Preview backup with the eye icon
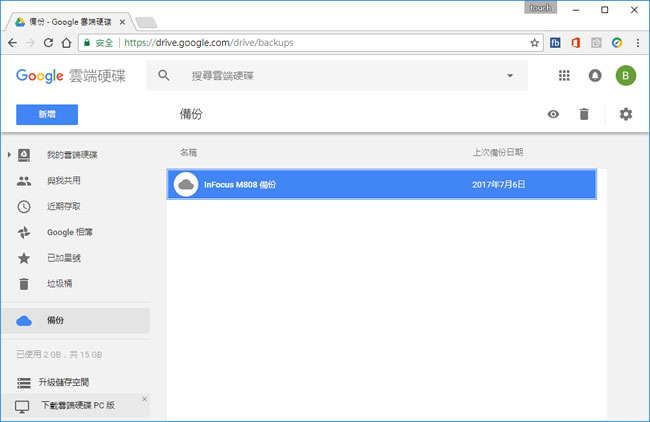Screen dimensions: 650x422 pos(553,114)
